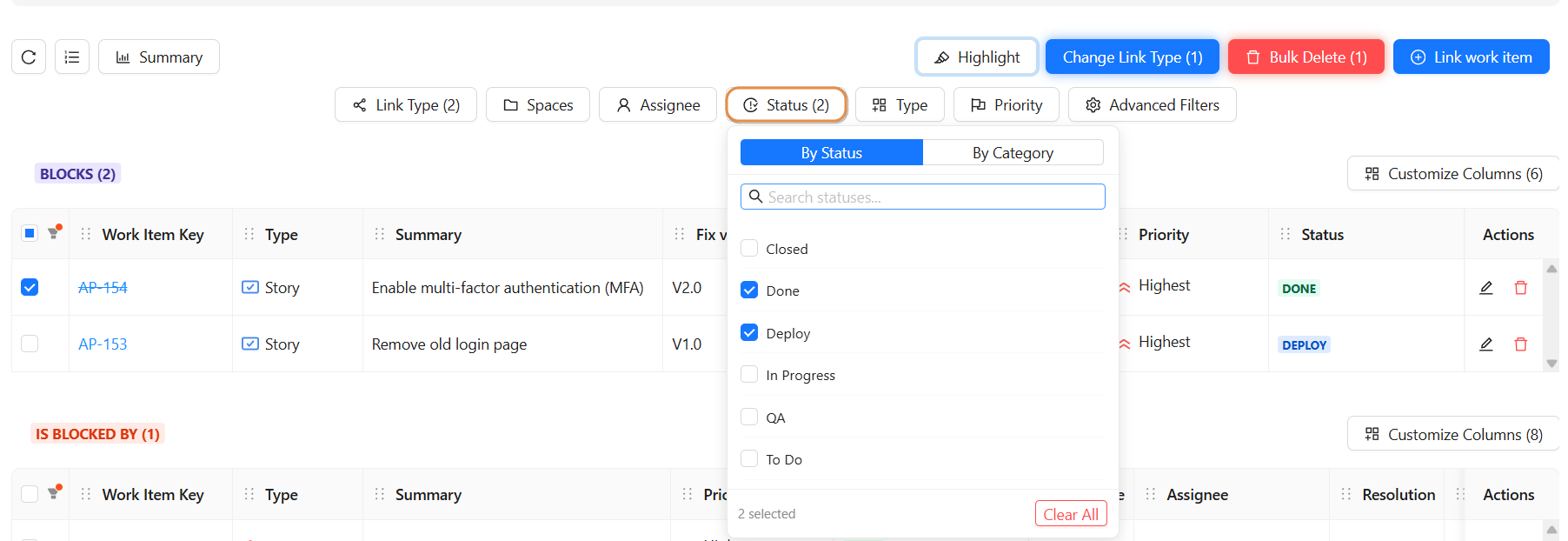The image size is (1568, 541).
Task: Delete the AP-154 link via trash icon
Action: (x=1521, y=288)
